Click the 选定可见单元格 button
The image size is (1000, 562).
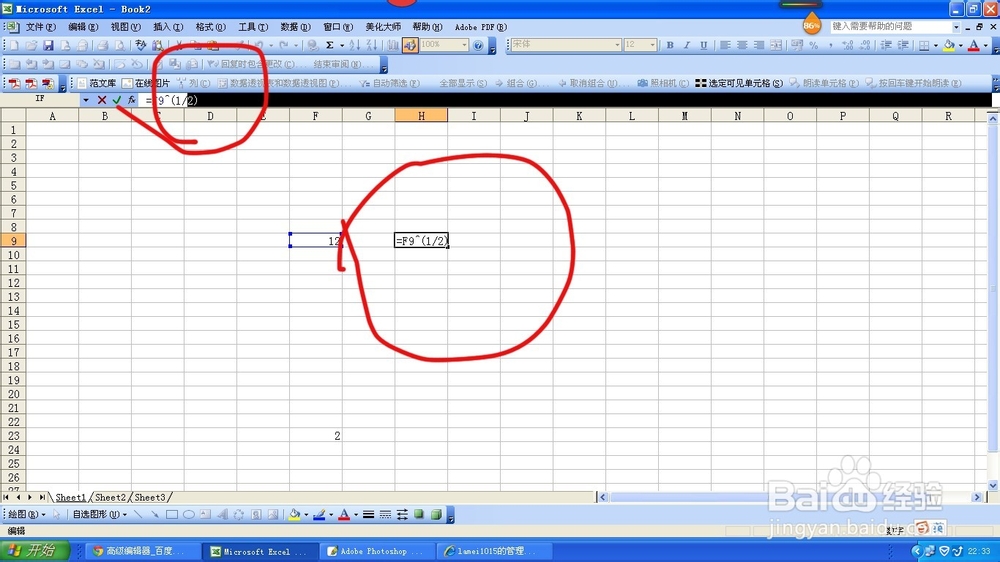point(739,84)
